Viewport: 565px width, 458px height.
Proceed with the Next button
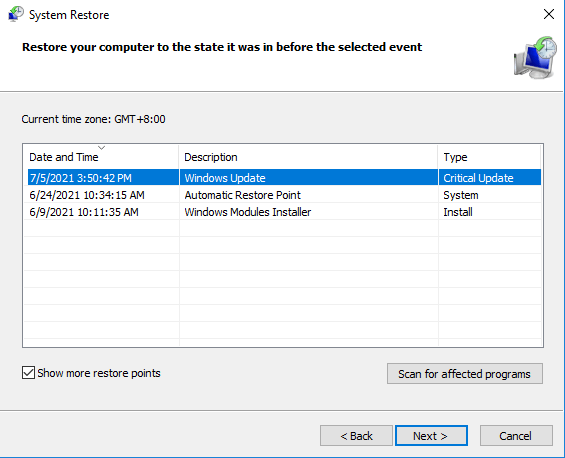(431, 436)
